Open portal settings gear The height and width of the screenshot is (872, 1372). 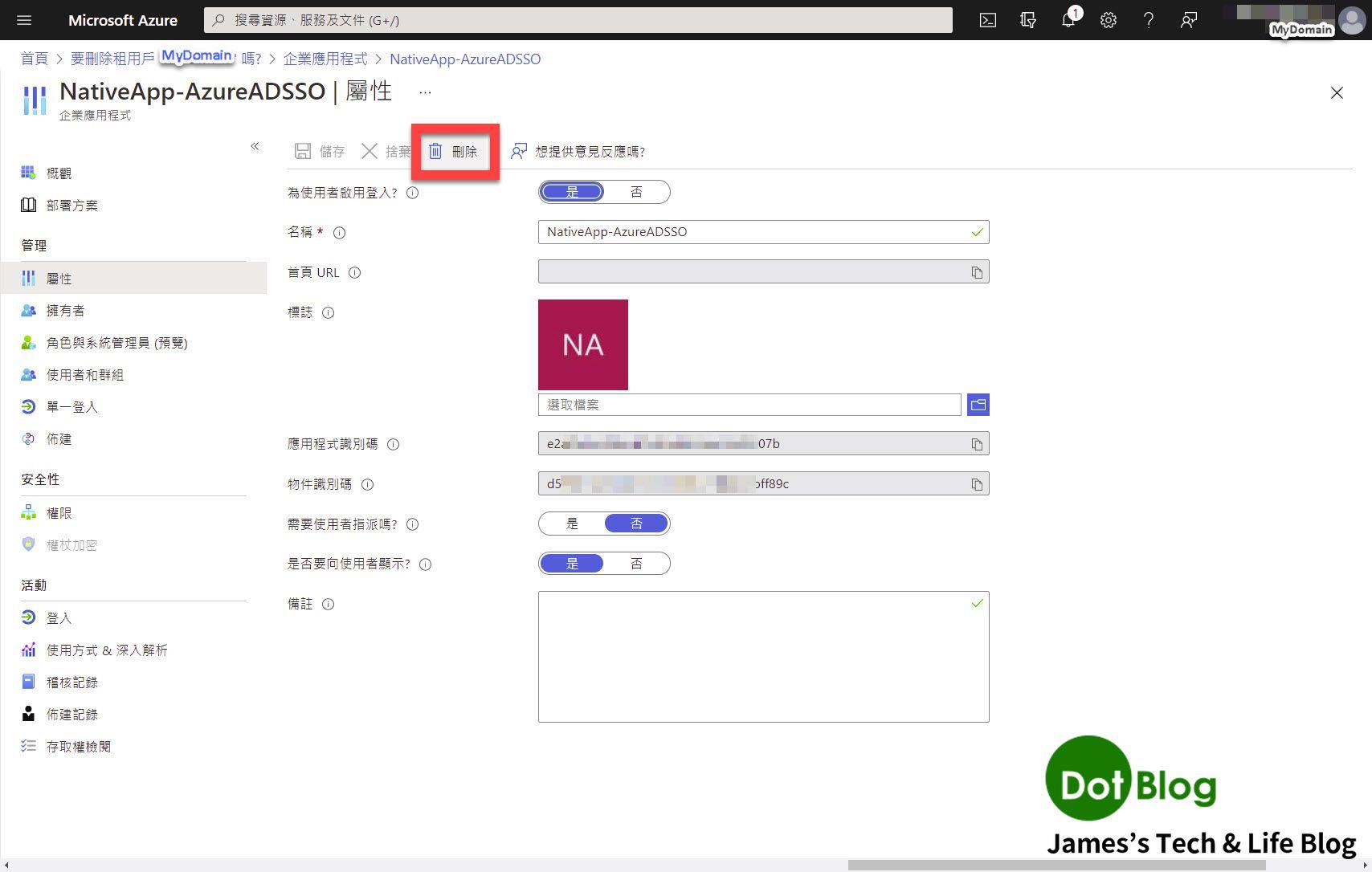[1109, 20]
